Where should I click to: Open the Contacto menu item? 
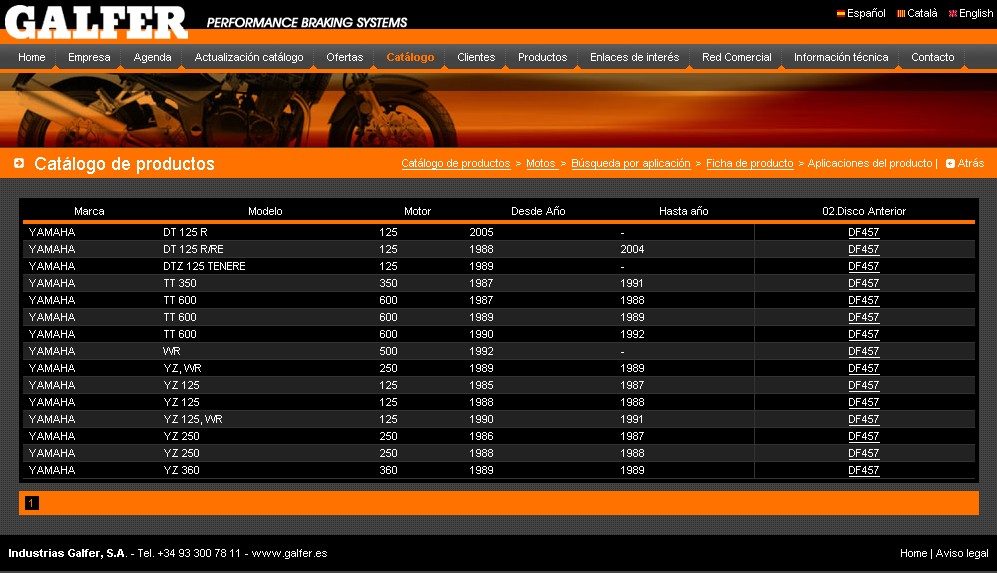(933, 57)
